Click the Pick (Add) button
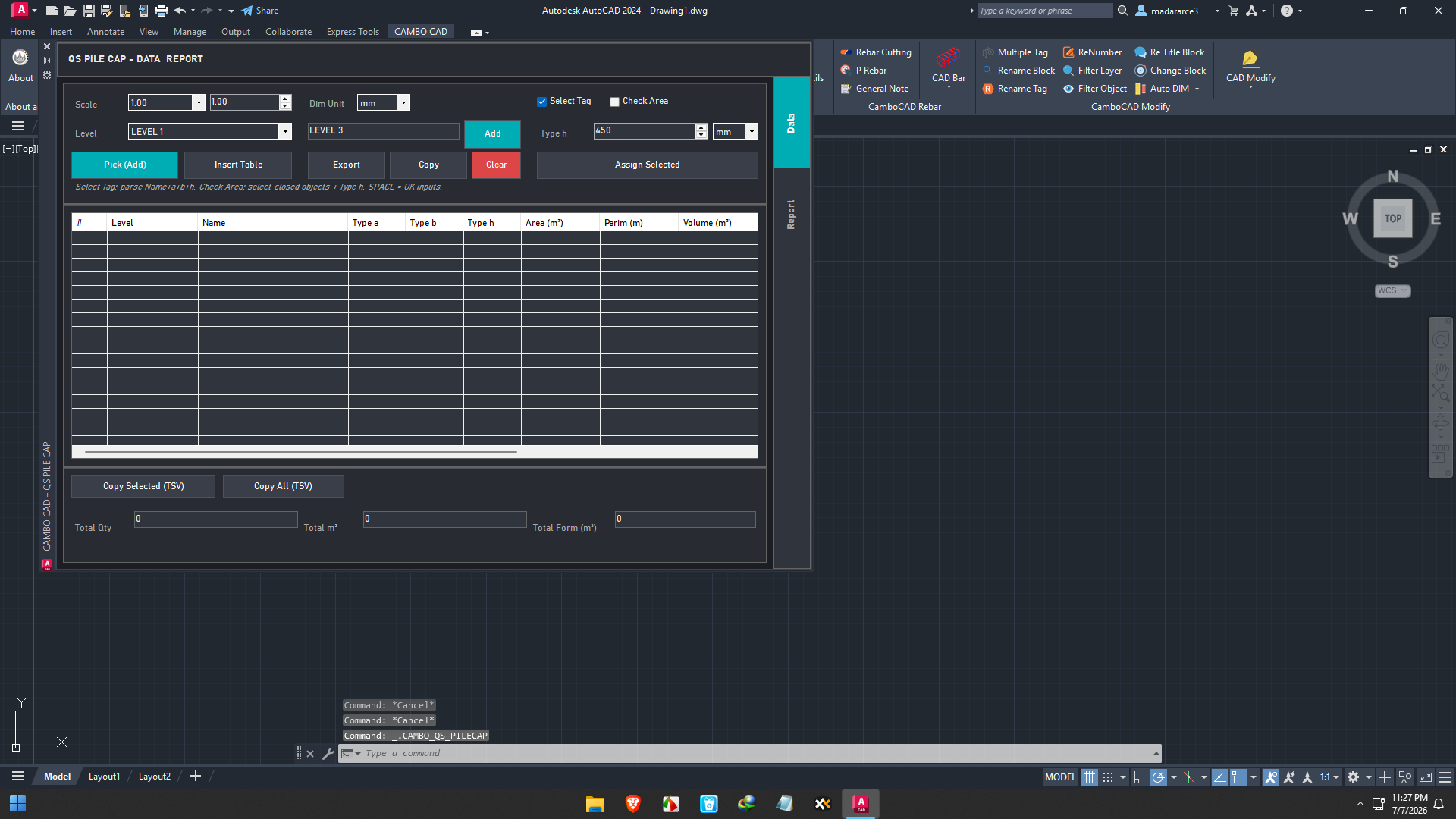Image resolution: width=1456 pixels, height=819 pixels. click(x=124, y=165)
